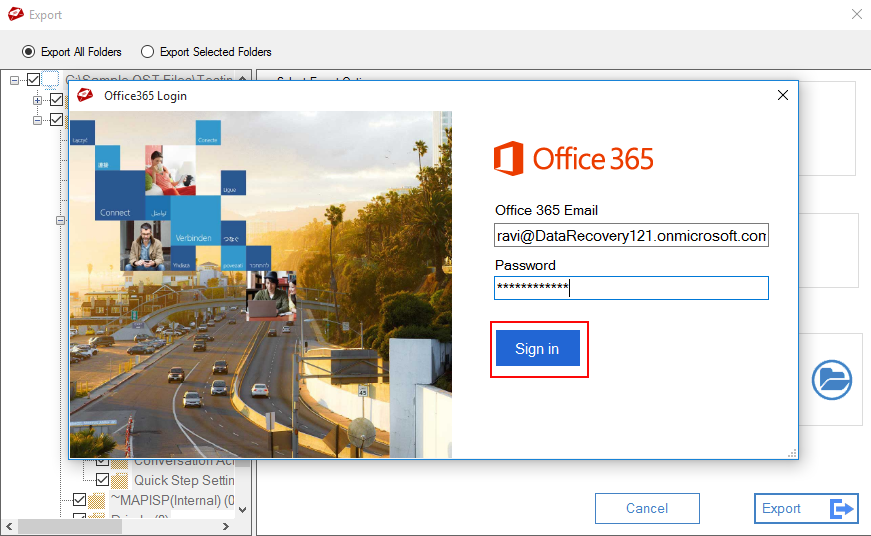Click the Export window app icon
The image size is (871, 536).
coord(15,14)
